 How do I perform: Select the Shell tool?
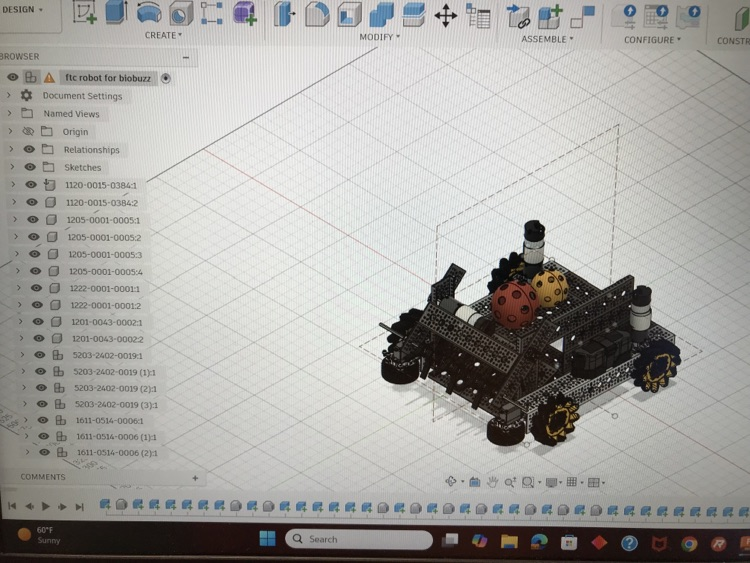point(349,14)
